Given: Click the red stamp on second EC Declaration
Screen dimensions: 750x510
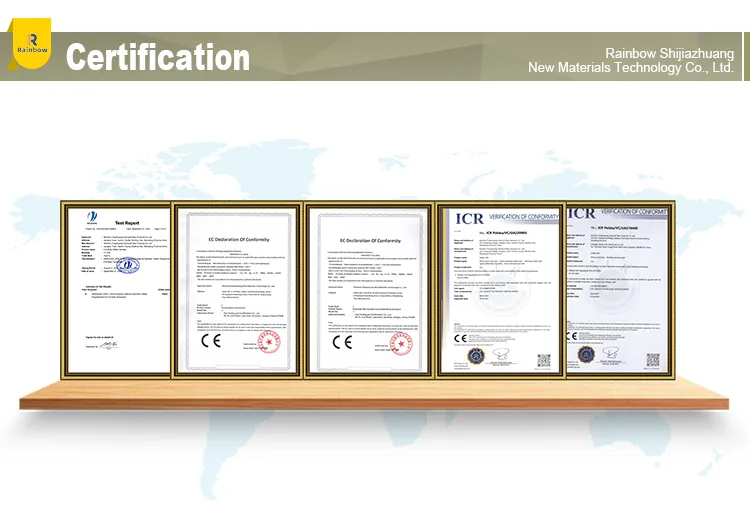Looking at the screenshot, I should [x=401, y=343].
